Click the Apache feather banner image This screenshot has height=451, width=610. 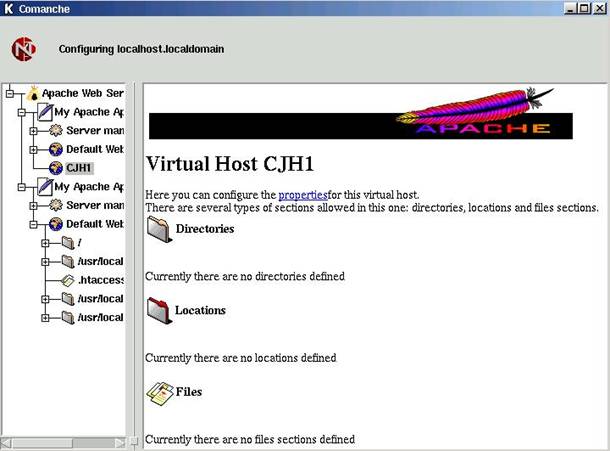361,114
